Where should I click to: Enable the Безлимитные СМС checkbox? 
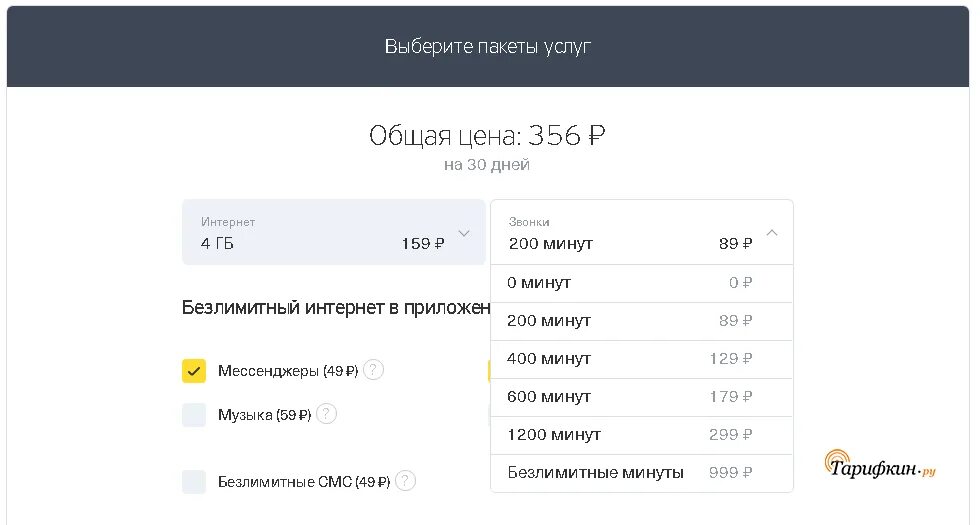coord(194,482)
